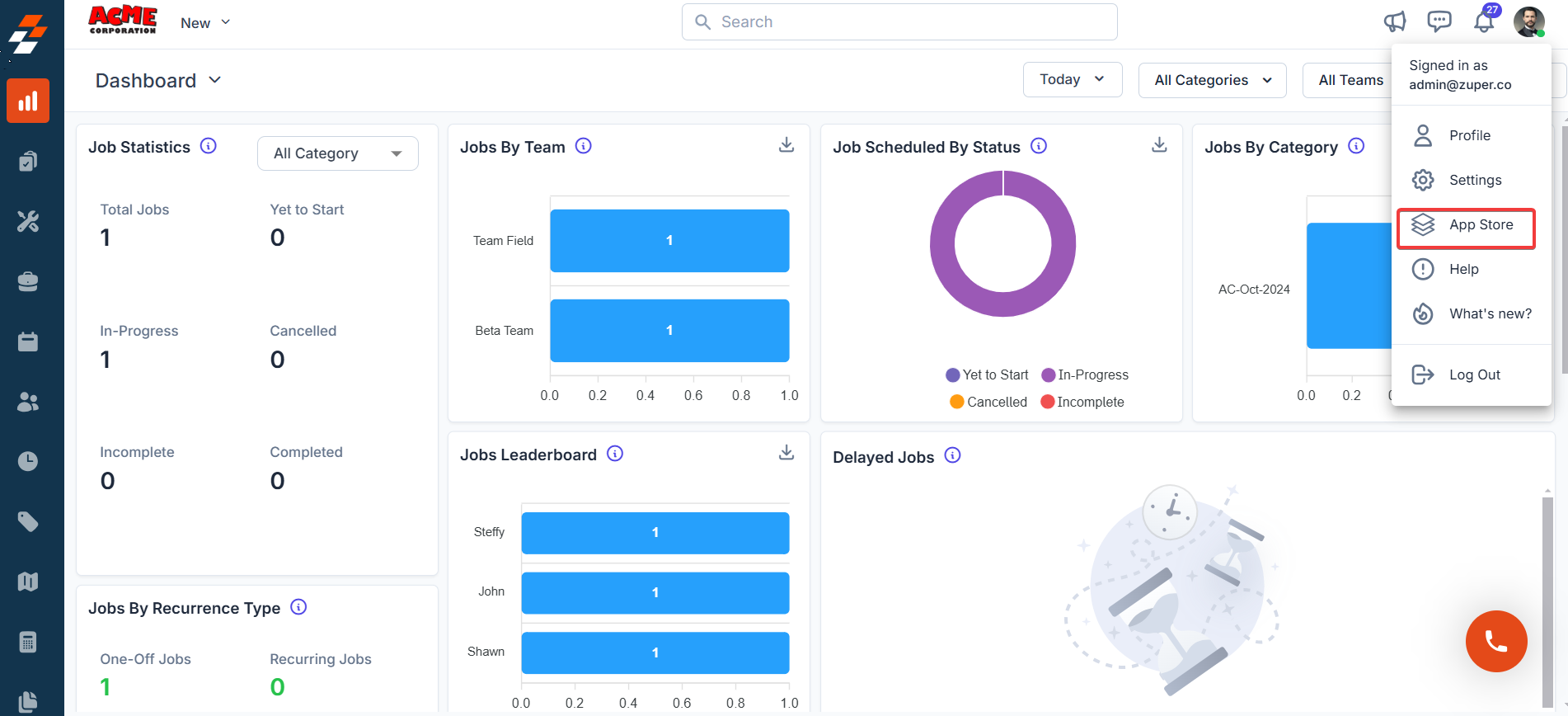Expand the All Categories filter
1568x716 pixels.
click(1212, 80)
